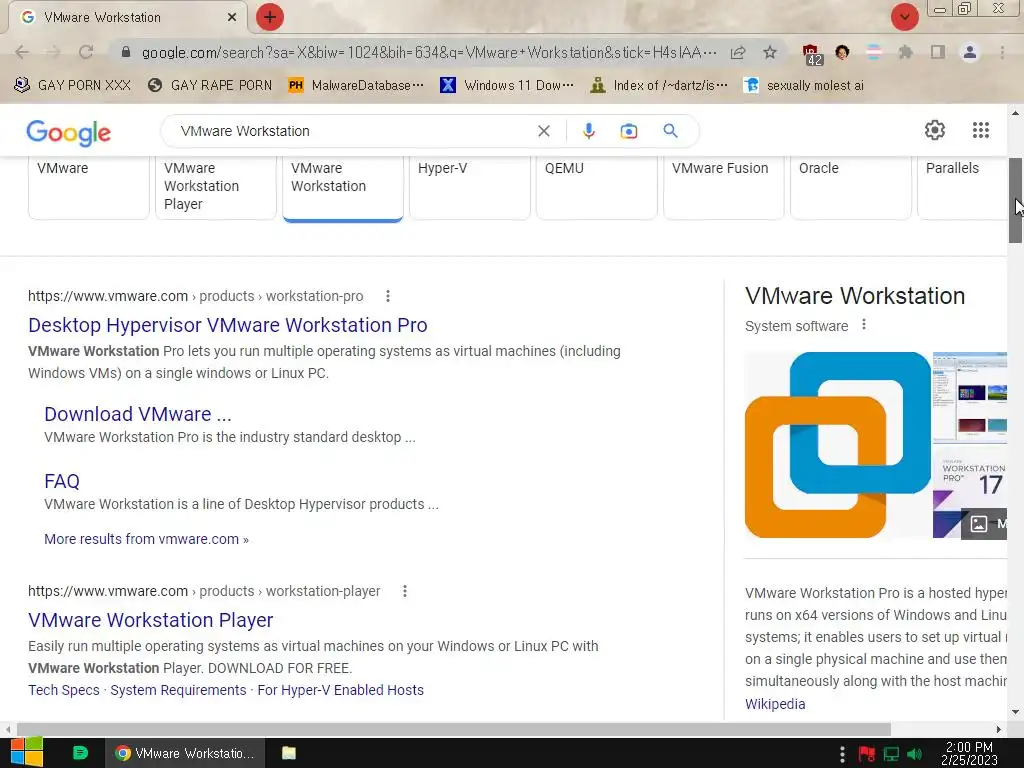This screenshot has height=768, width=1024.
Task: Focus the Google search box
Action: (353, 131)
